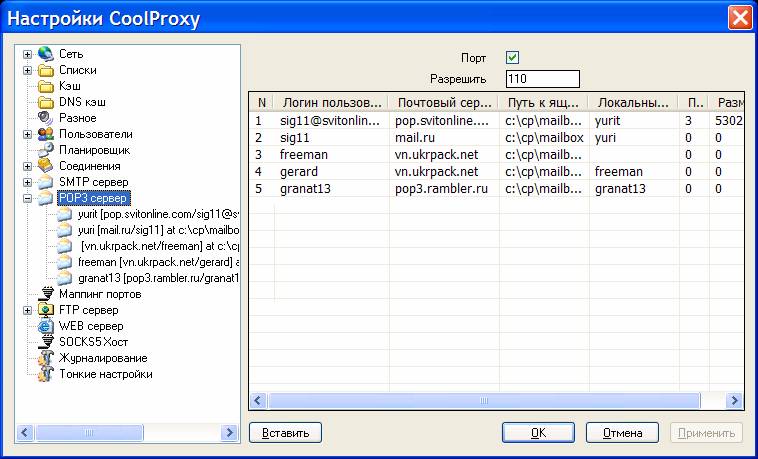This screenshot has height=459, width=758.
Task: Click the folder icon beside Списки
Action: 46,71
